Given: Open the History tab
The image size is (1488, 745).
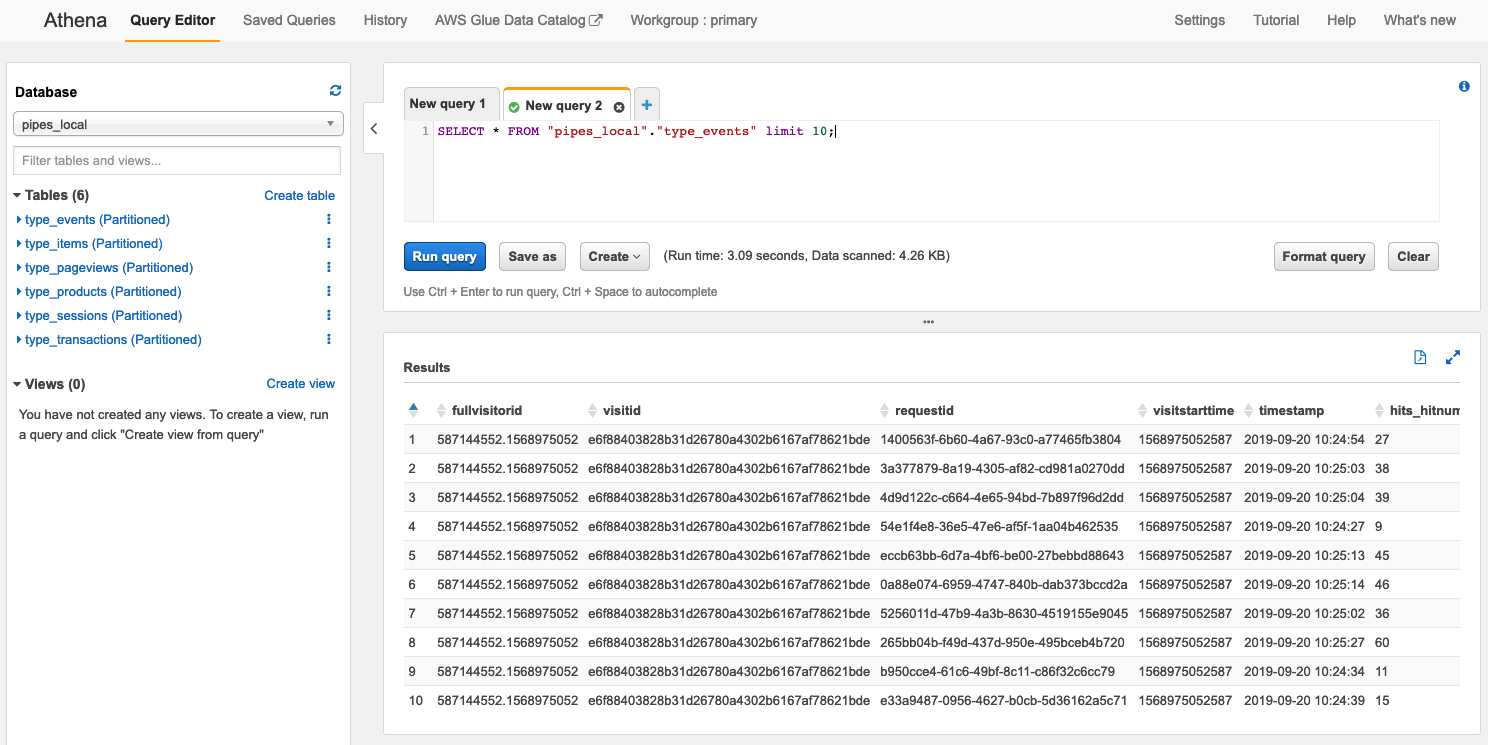Looking at the screenshot, I should coord(385,20).
